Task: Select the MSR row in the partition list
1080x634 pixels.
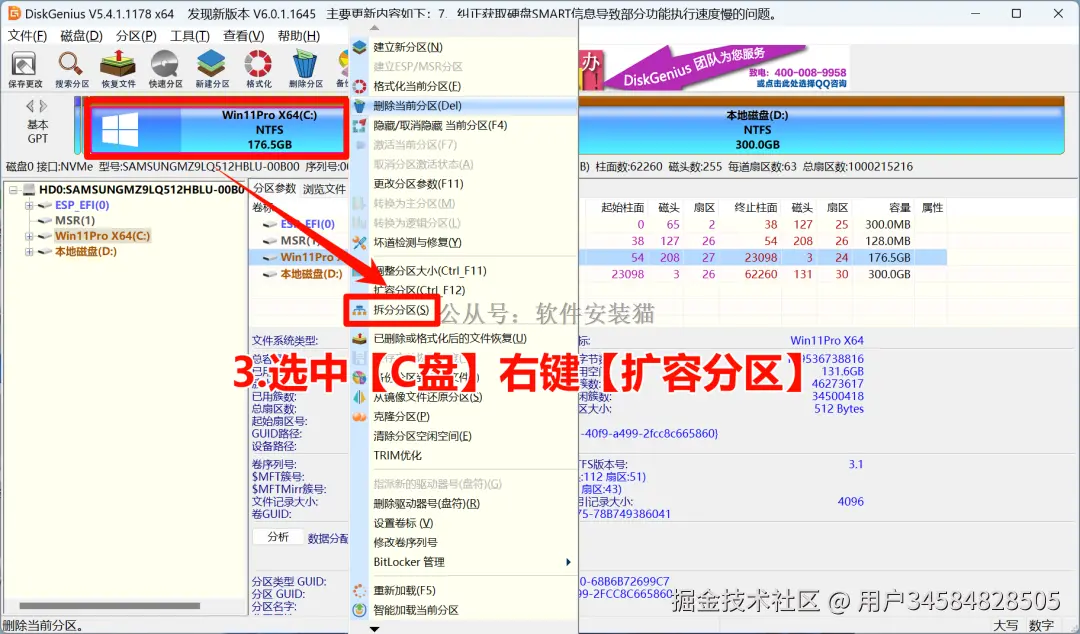Action: pos(300,241)
